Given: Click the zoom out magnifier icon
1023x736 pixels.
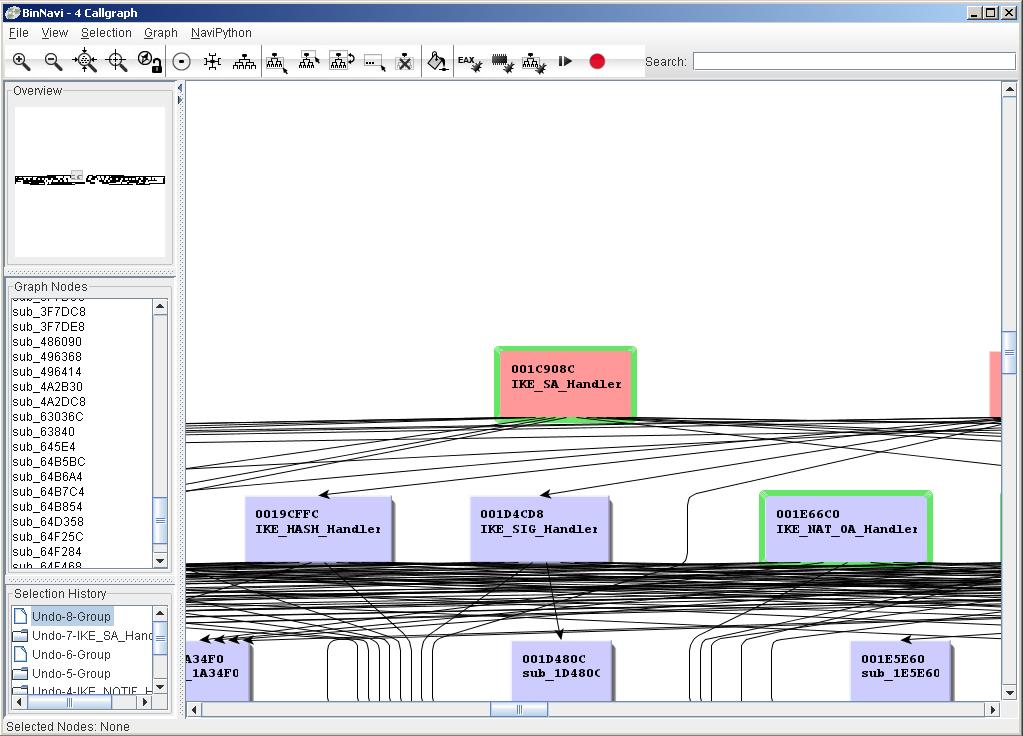Looking at the screenshot, I should (x=53, y=62).
